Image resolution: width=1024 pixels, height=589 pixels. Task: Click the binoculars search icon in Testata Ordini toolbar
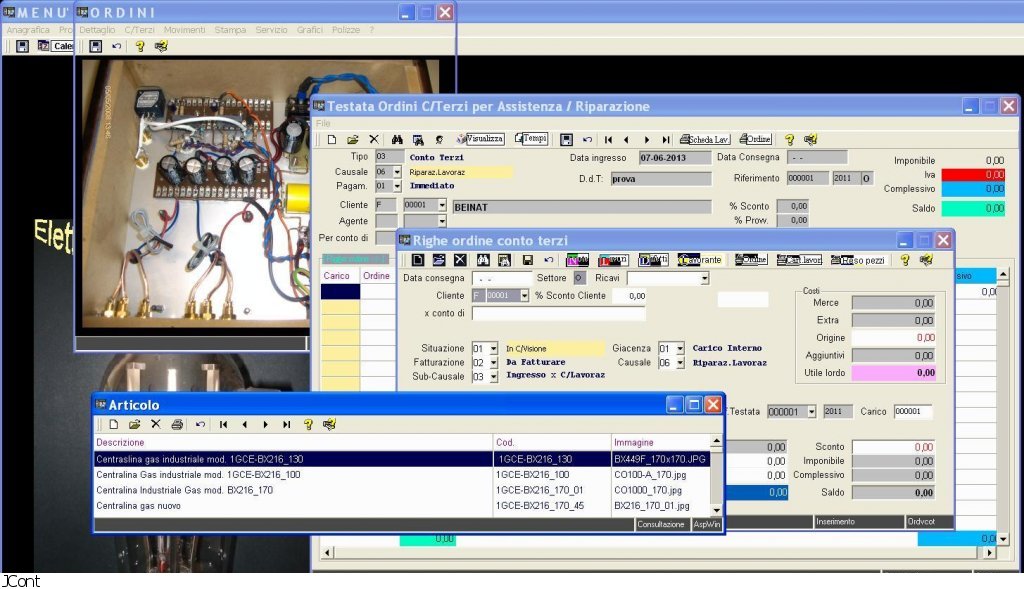(397, 139)
